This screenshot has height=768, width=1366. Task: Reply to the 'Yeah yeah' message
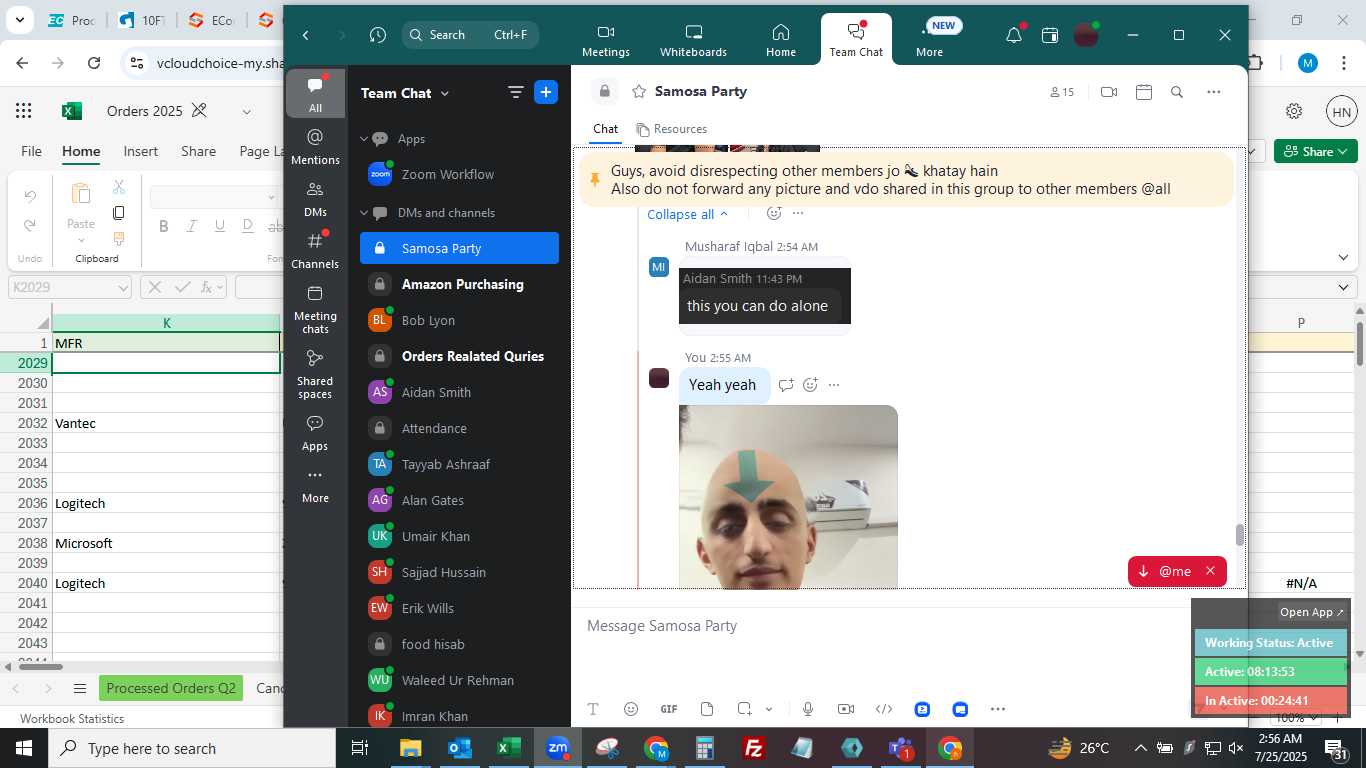pyautogui.click(x=786, y=385)
